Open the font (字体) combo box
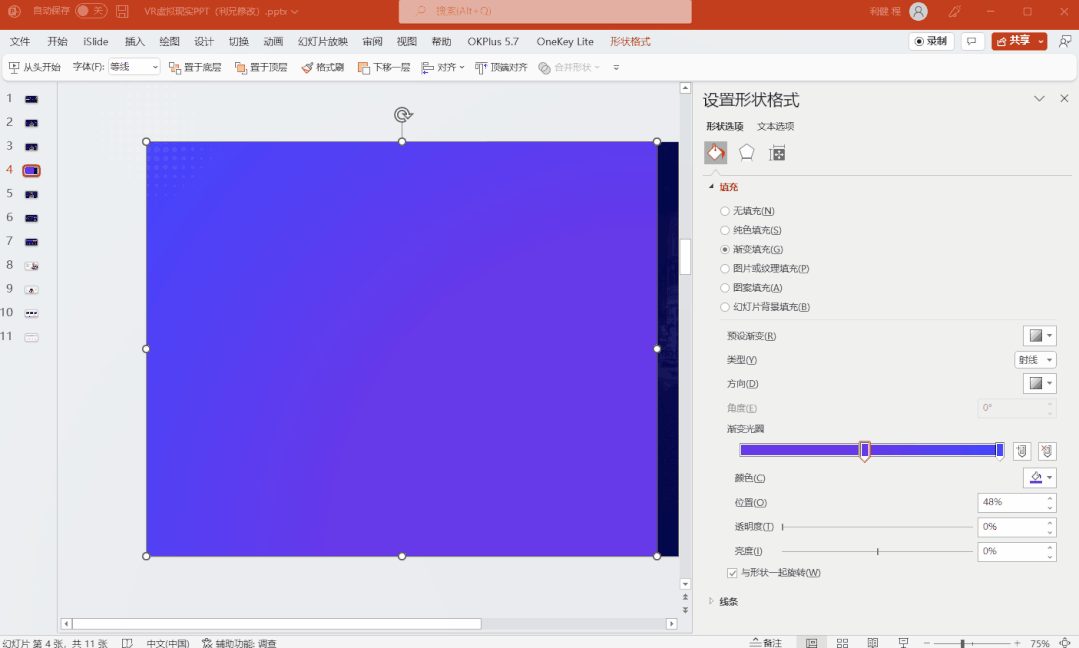Screen dimensions: 1079x648 [134, 67]
